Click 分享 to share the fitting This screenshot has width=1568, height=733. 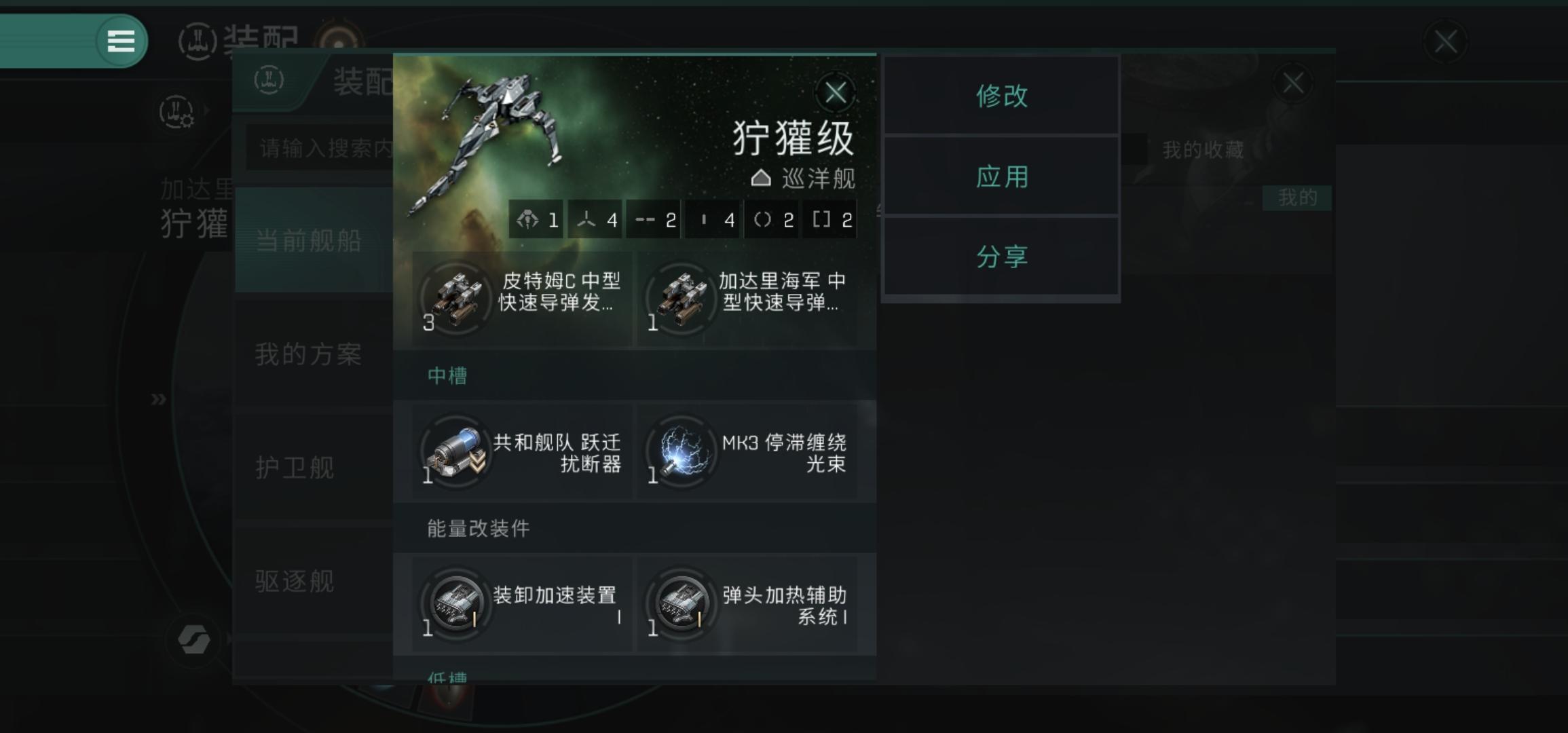pyautogui.click(x=1001, y=257)
